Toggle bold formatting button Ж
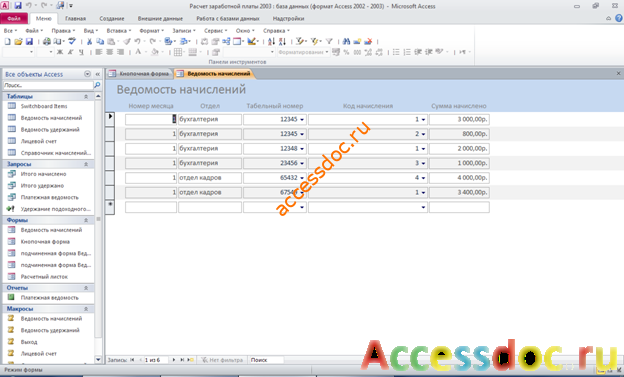 60,52
